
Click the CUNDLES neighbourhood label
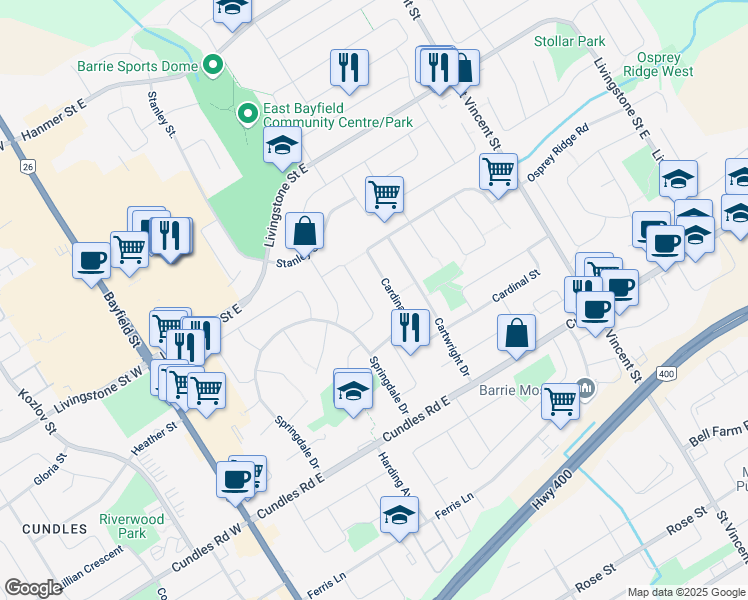[x=55, y=529]
